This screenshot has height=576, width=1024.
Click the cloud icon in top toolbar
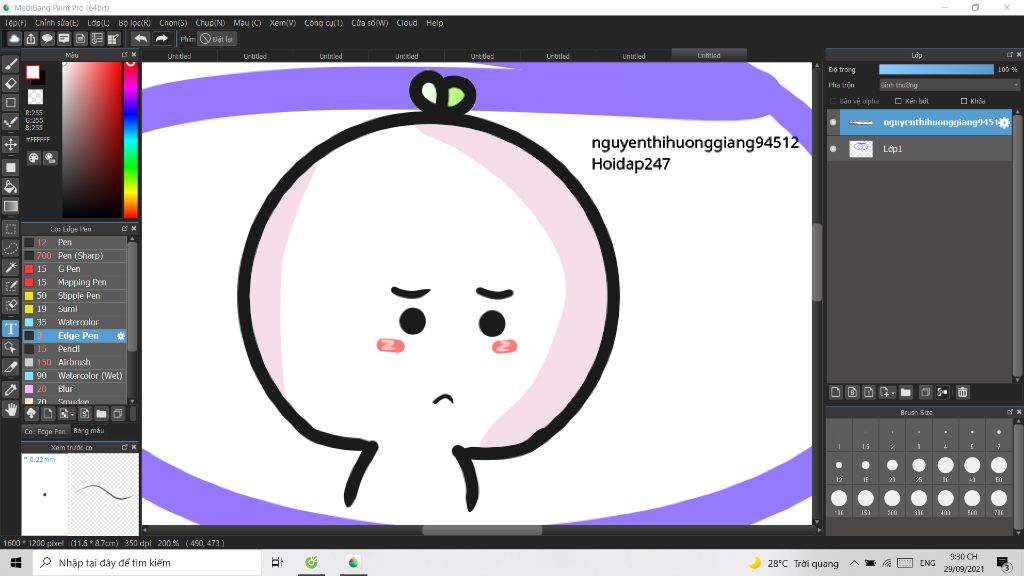click(x=14, y=39)
